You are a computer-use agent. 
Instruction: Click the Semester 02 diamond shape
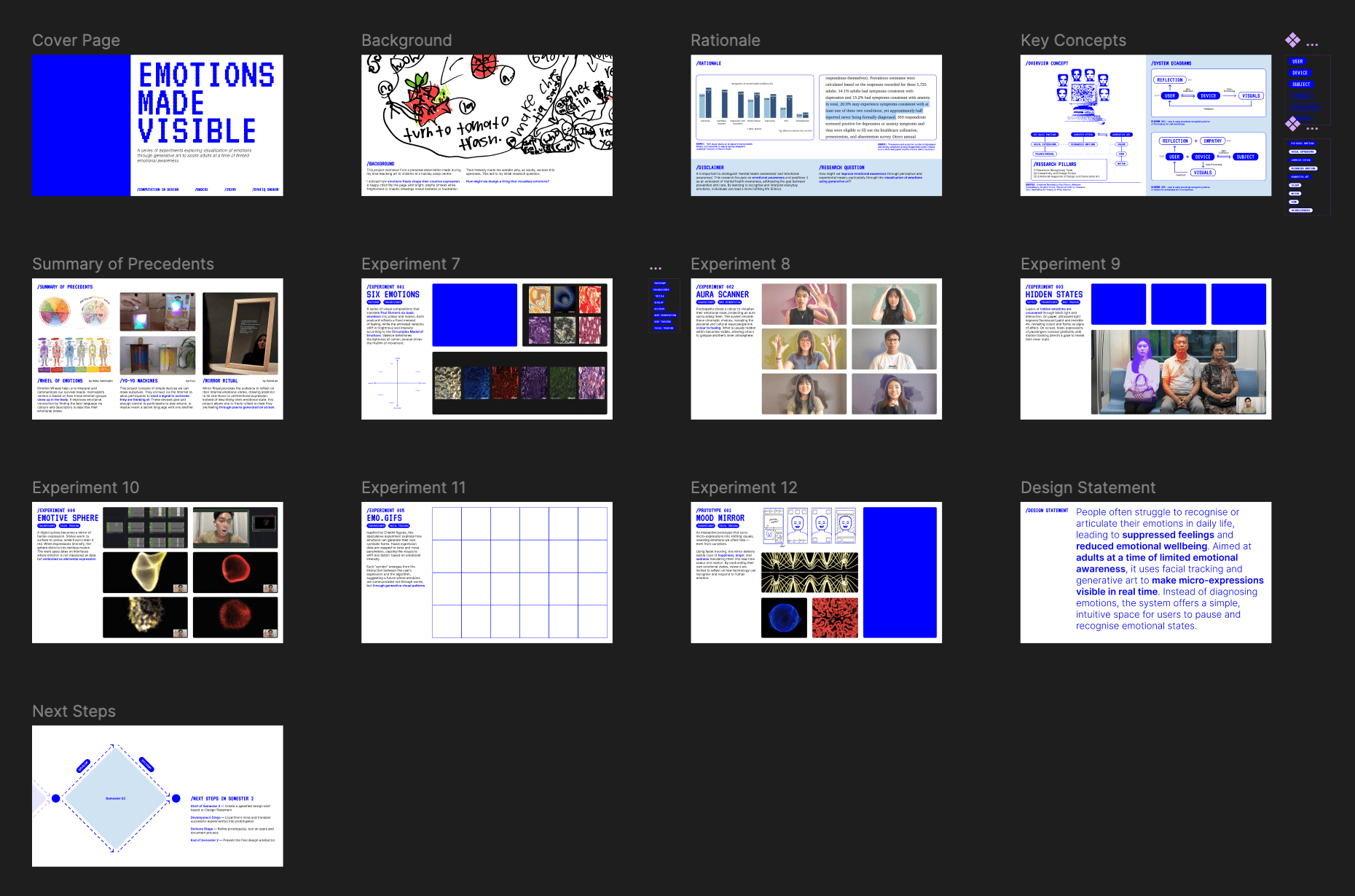115,798
